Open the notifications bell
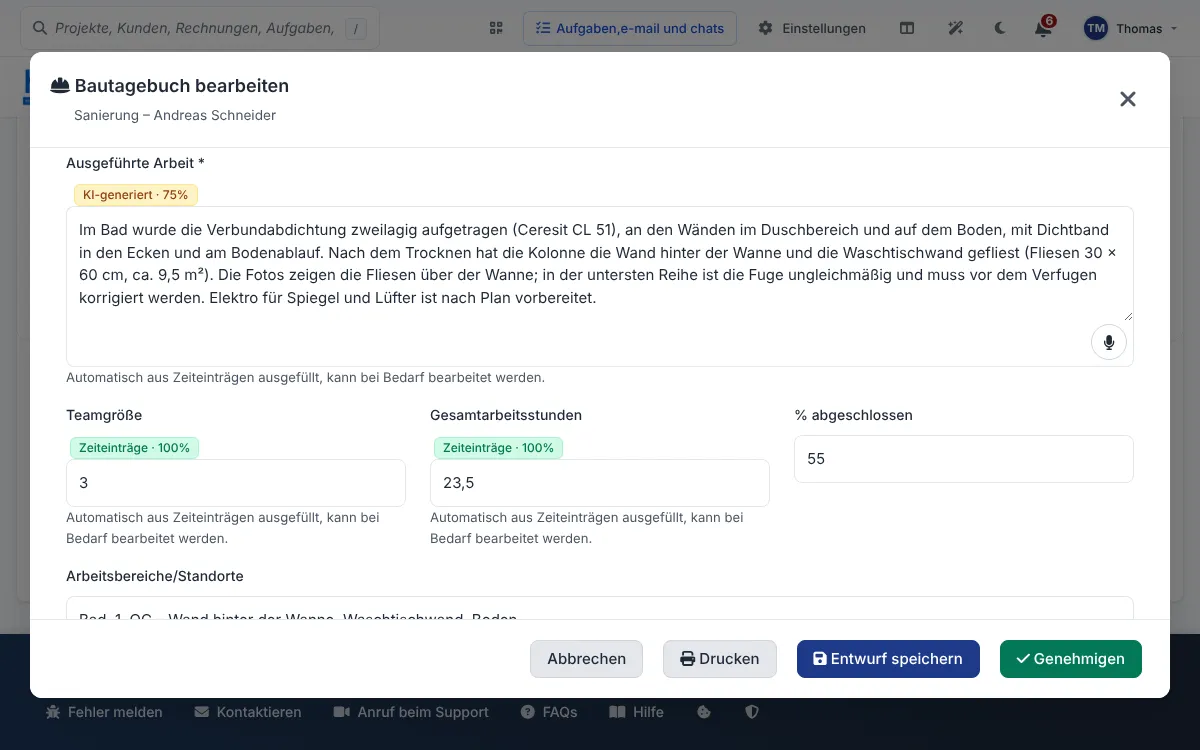Image resolution: width=1200 pixels, height=750 pixels. coord(1043,28)
